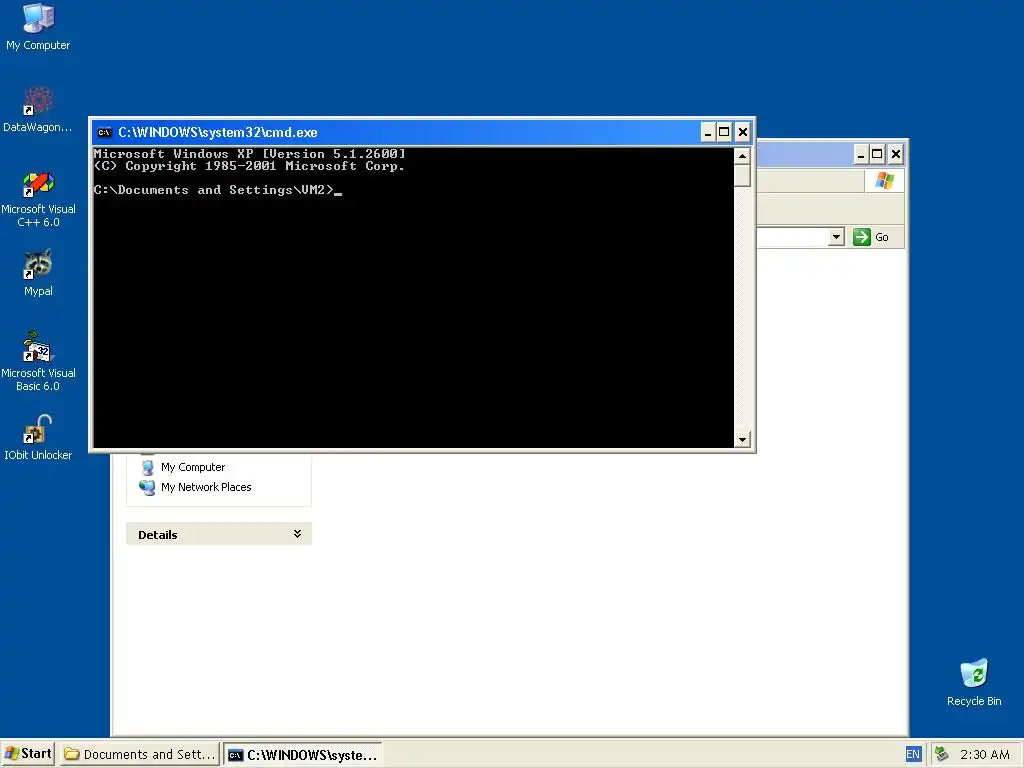
Task: Minimize the Explorer window behind cmd
Action: pyautogui.click(x=861, y=155)
